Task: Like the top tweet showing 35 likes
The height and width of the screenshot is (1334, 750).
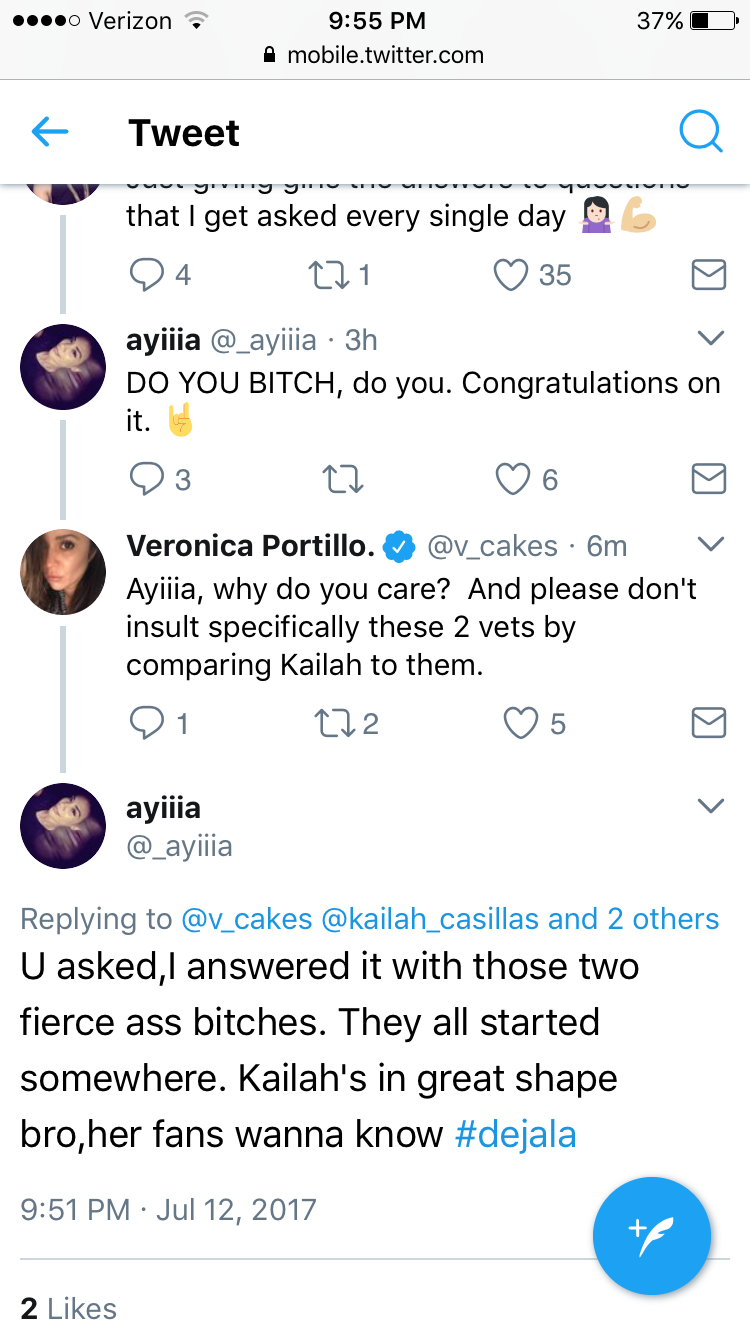Action: [533, 275]
